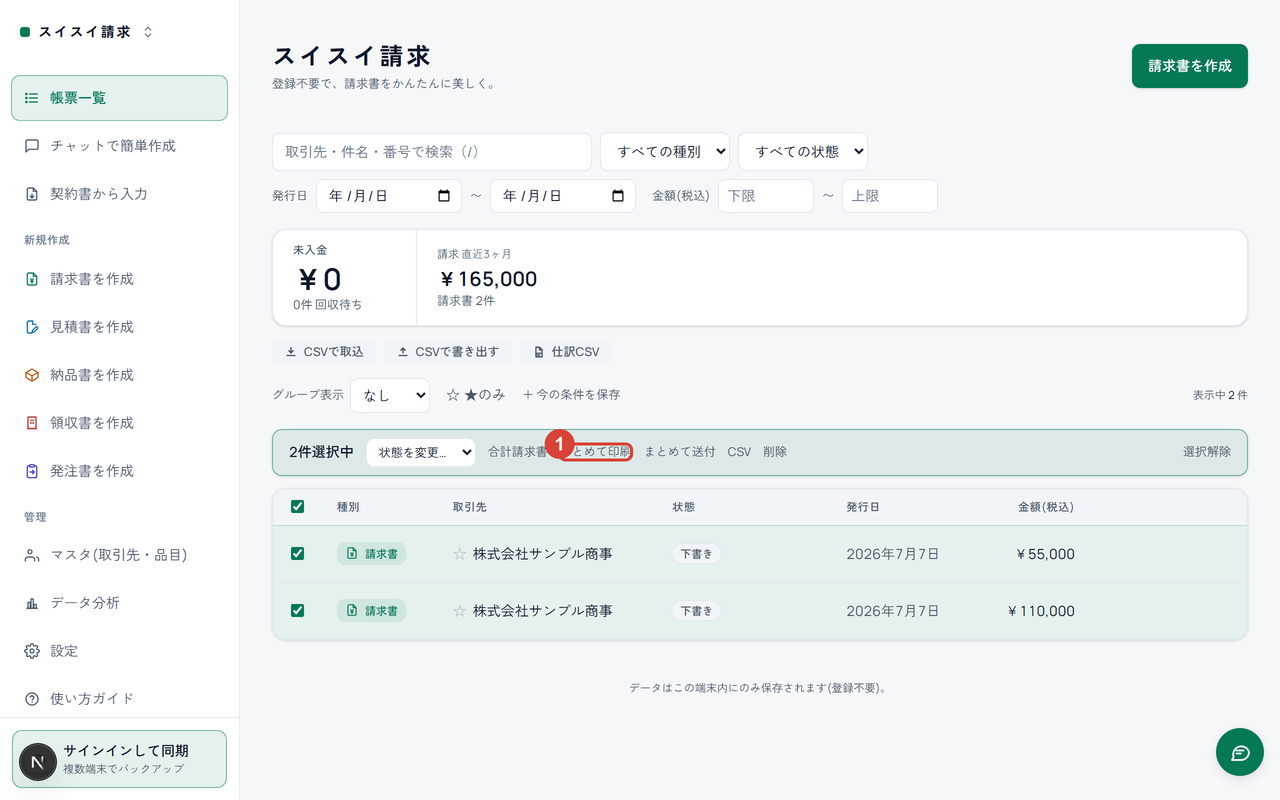
Task: Click the 種別 column header
Action: (x=348, y=507)
